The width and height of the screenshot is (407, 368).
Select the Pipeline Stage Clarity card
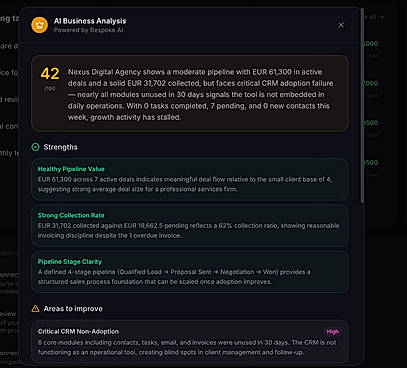[x=190, y=272]
